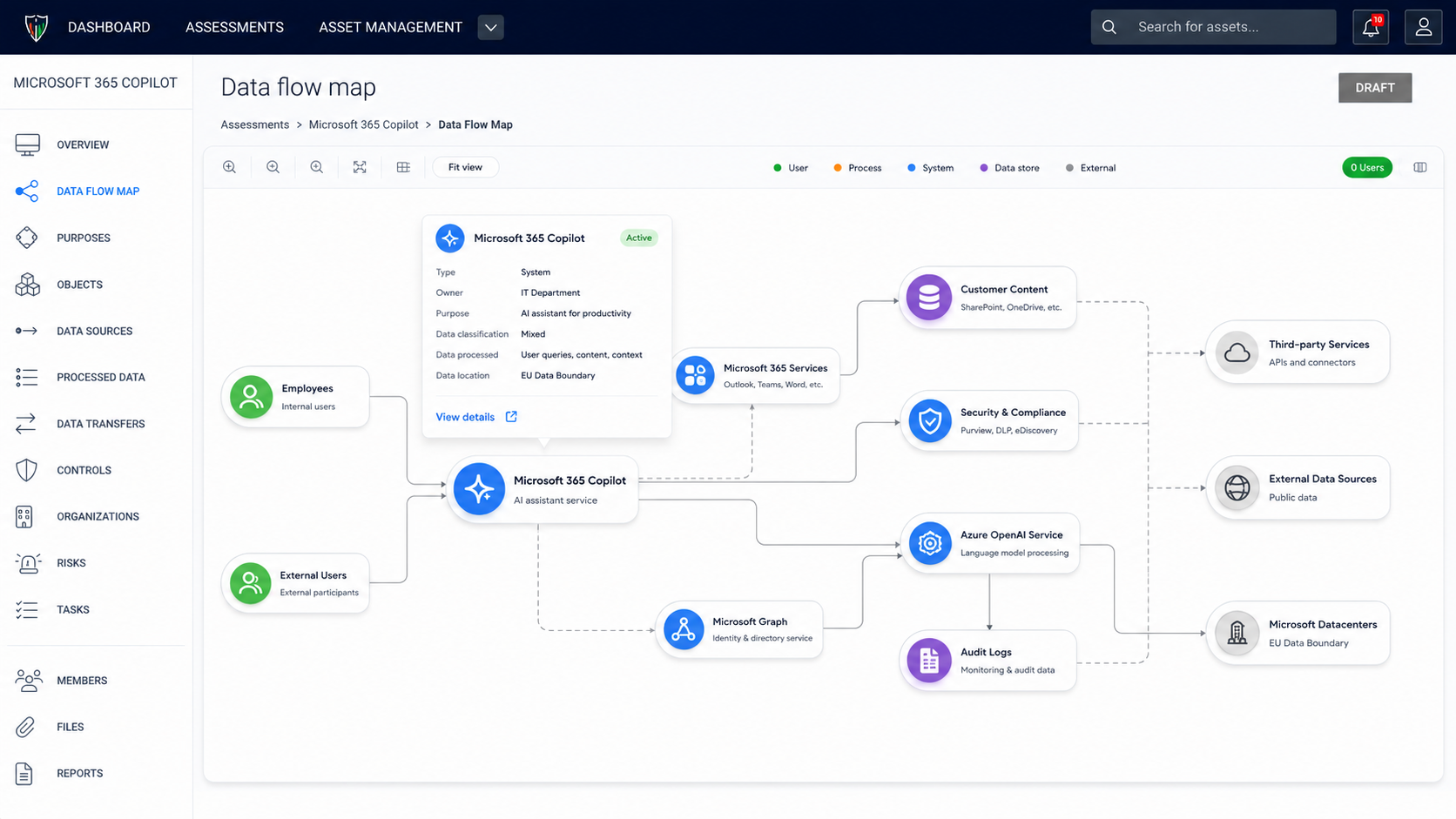This screenshot has width=1456, height=819.
Task: Click the purple Data store legend dot
Action: click(984, 168)
